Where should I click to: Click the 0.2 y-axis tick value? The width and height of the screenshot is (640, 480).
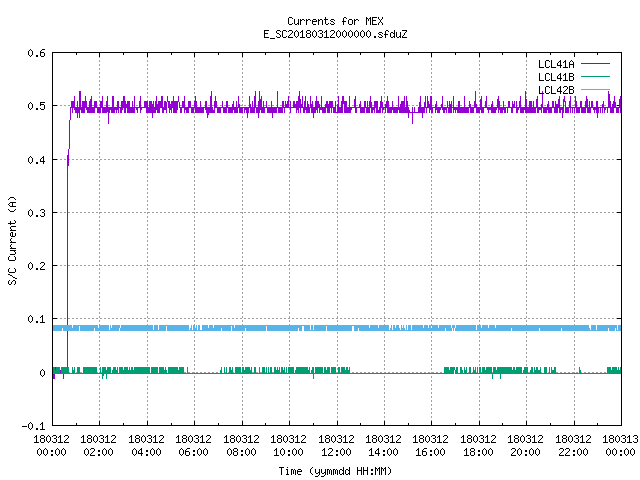click(x=36, y=266)
